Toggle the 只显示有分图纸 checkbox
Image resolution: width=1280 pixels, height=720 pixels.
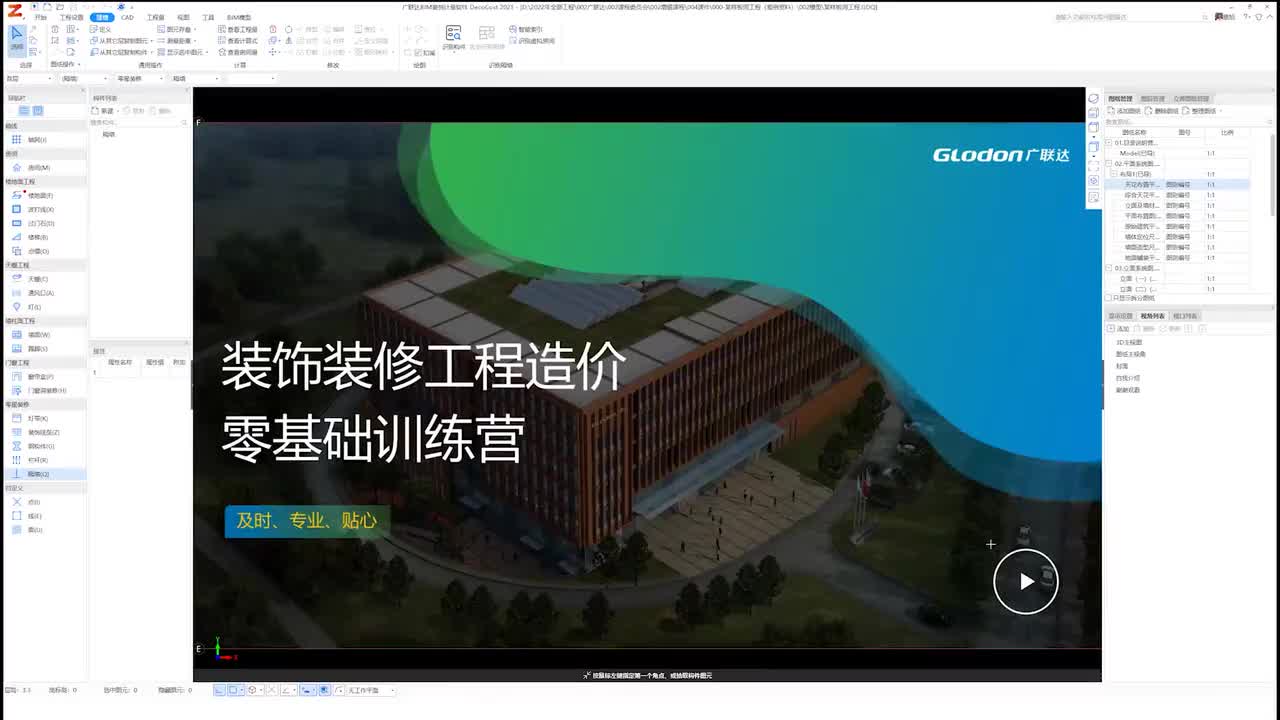[1109, 298]
